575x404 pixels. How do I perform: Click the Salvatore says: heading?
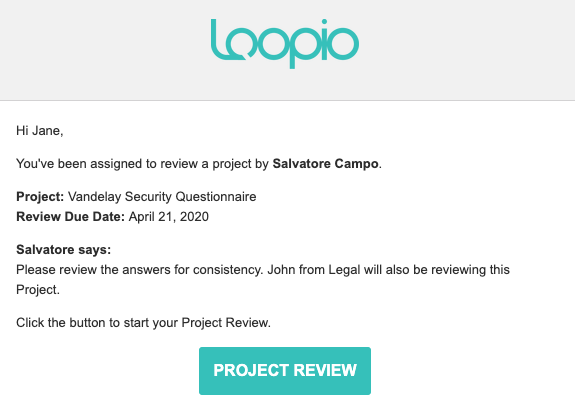pyautogui.click(x=63, y=250)
